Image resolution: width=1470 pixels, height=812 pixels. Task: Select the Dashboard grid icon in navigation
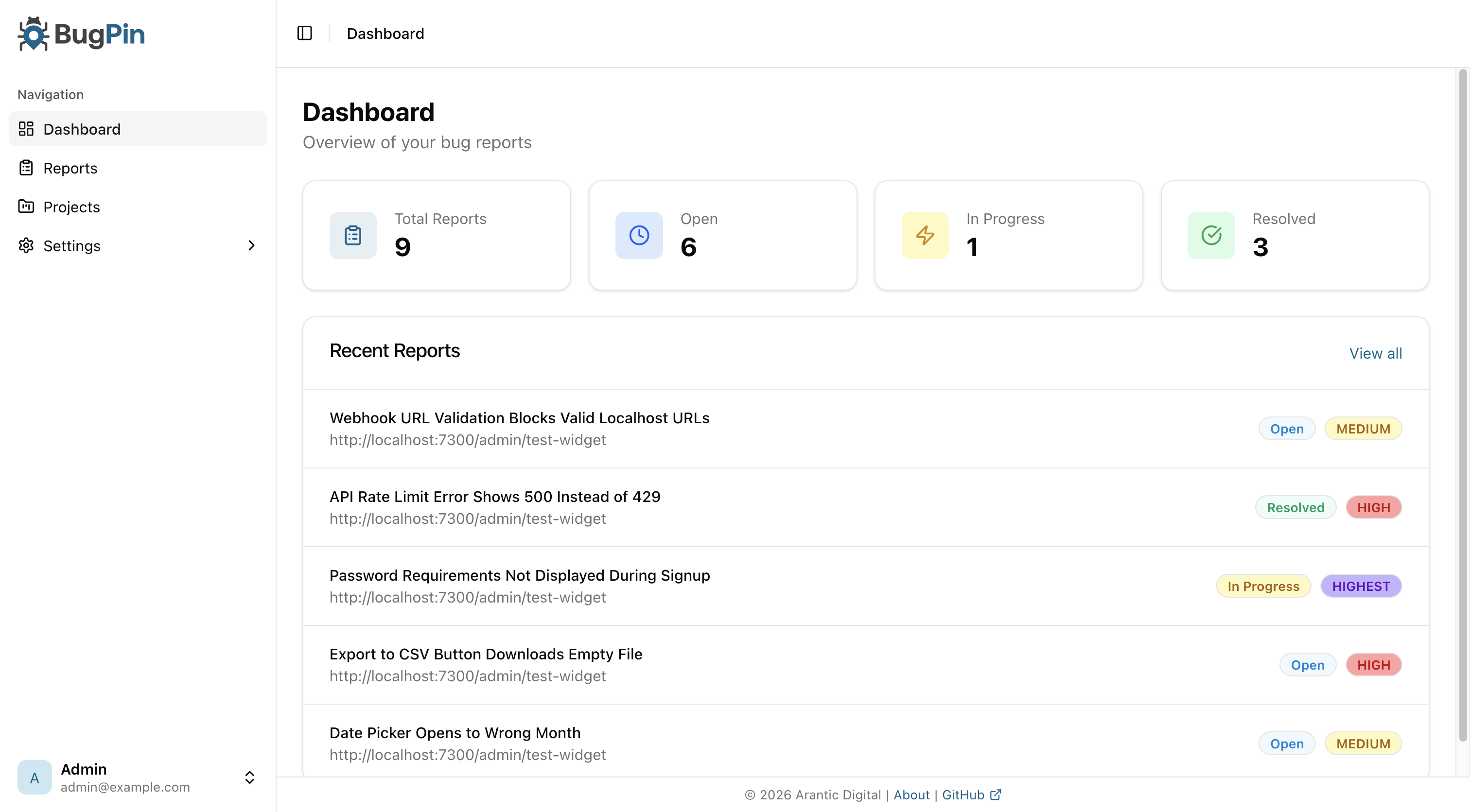point(26,129)
